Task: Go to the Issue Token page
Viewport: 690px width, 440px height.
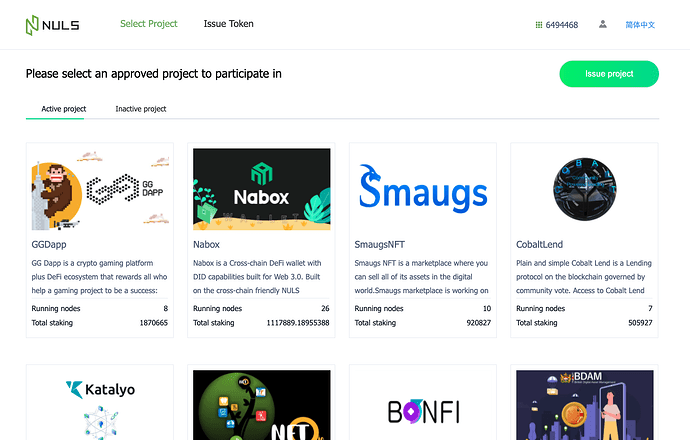Action: 228,23
